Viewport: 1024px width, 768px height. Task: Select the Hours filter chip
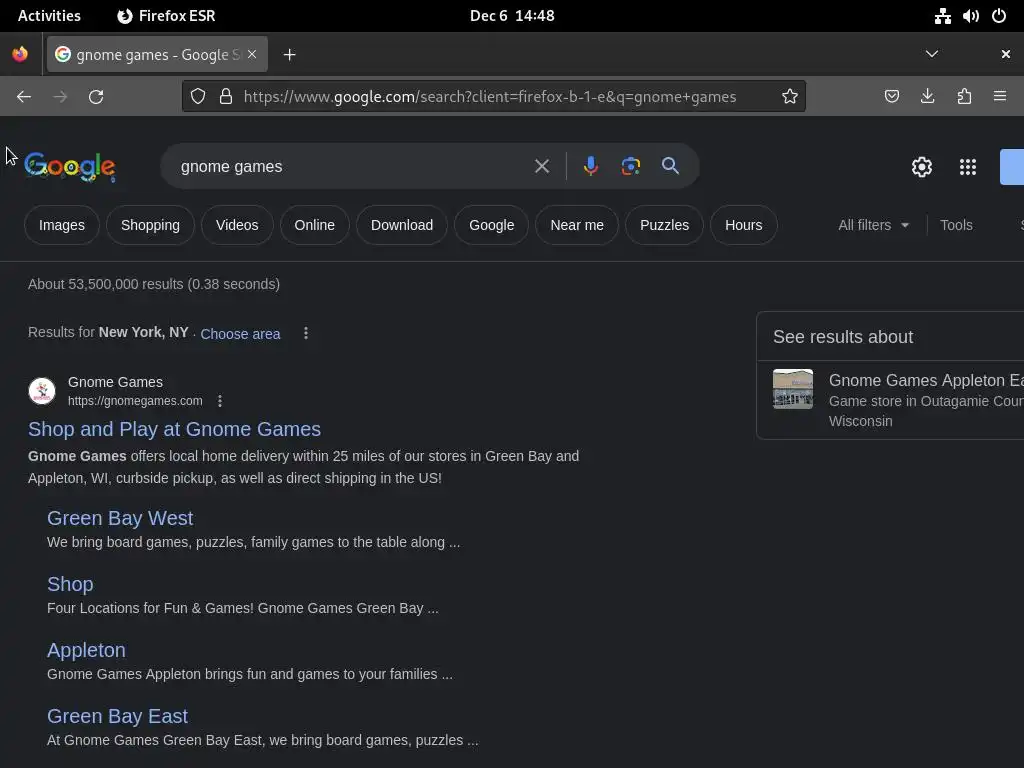(x=743, y=225)
